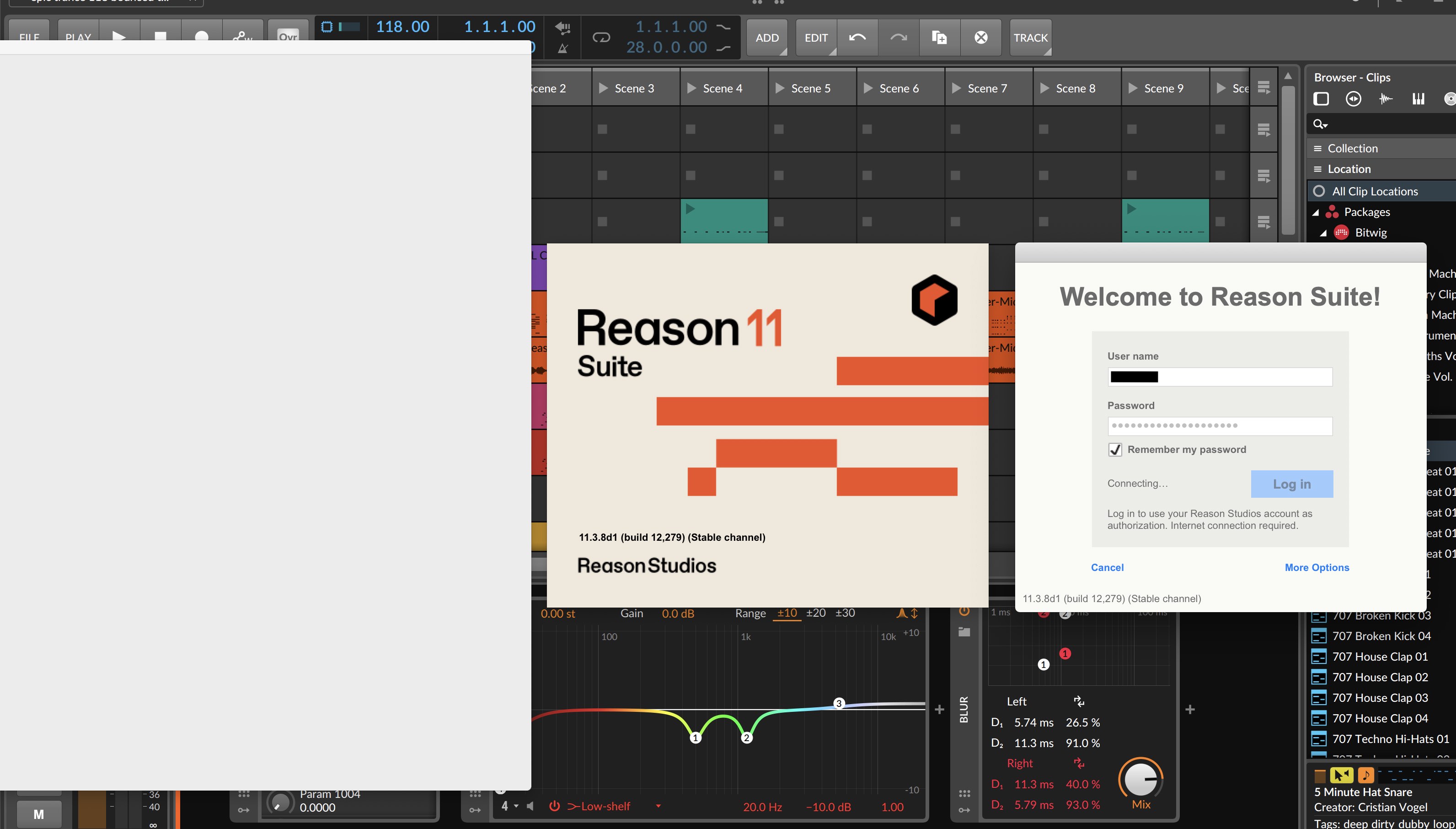The image size is (1456, 829).
Task: Play the teal clip in Scene 4 column
Action: (690, 209)
